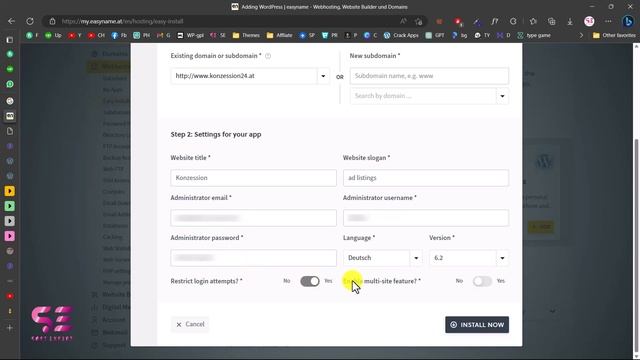Open the Up bookmark
Screen dimensions: 640x360
coord(53,36)
